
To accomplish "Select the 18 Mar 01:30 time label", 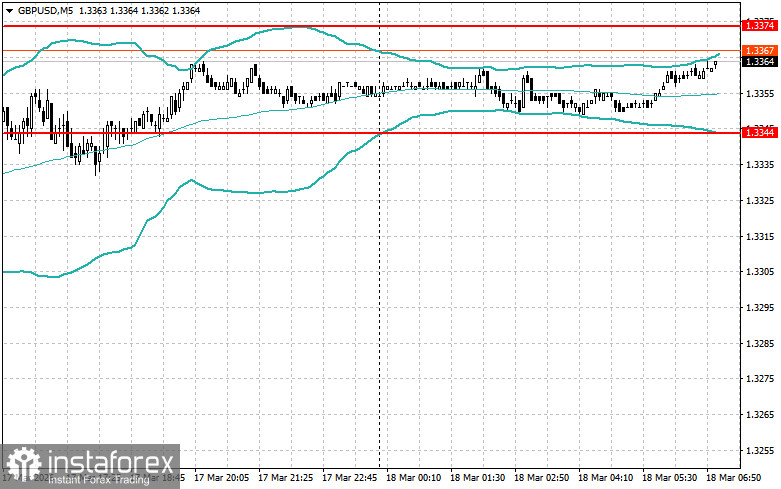I will click(x=478, y=478).
